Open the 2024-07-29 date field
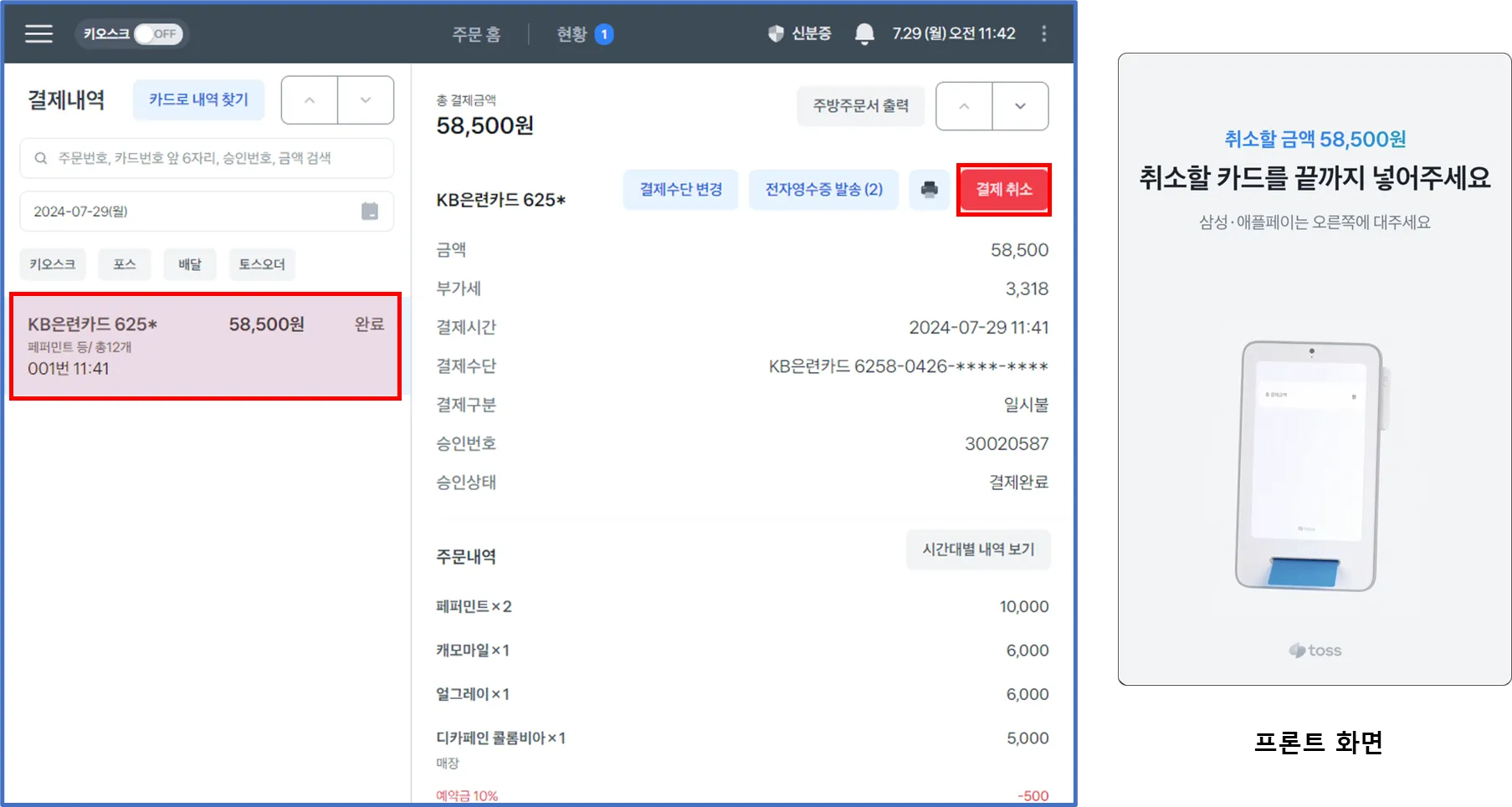Viewport: 1512px width, 807px height. tap(207, 212)
